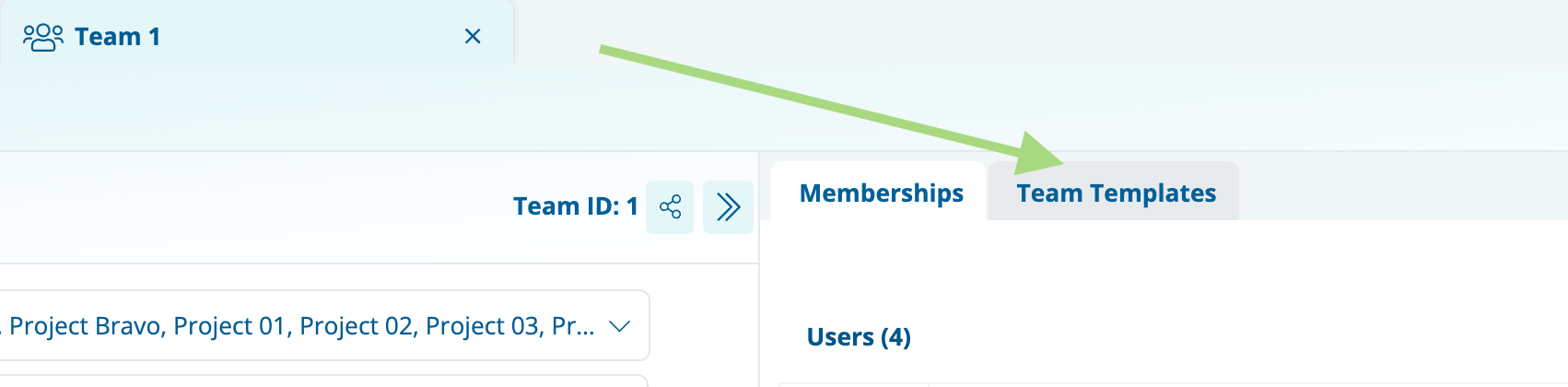This screenshot has height=387, width=1568.
Task: Click Project 03 text in projects field
Action: (x=482, y=326)
